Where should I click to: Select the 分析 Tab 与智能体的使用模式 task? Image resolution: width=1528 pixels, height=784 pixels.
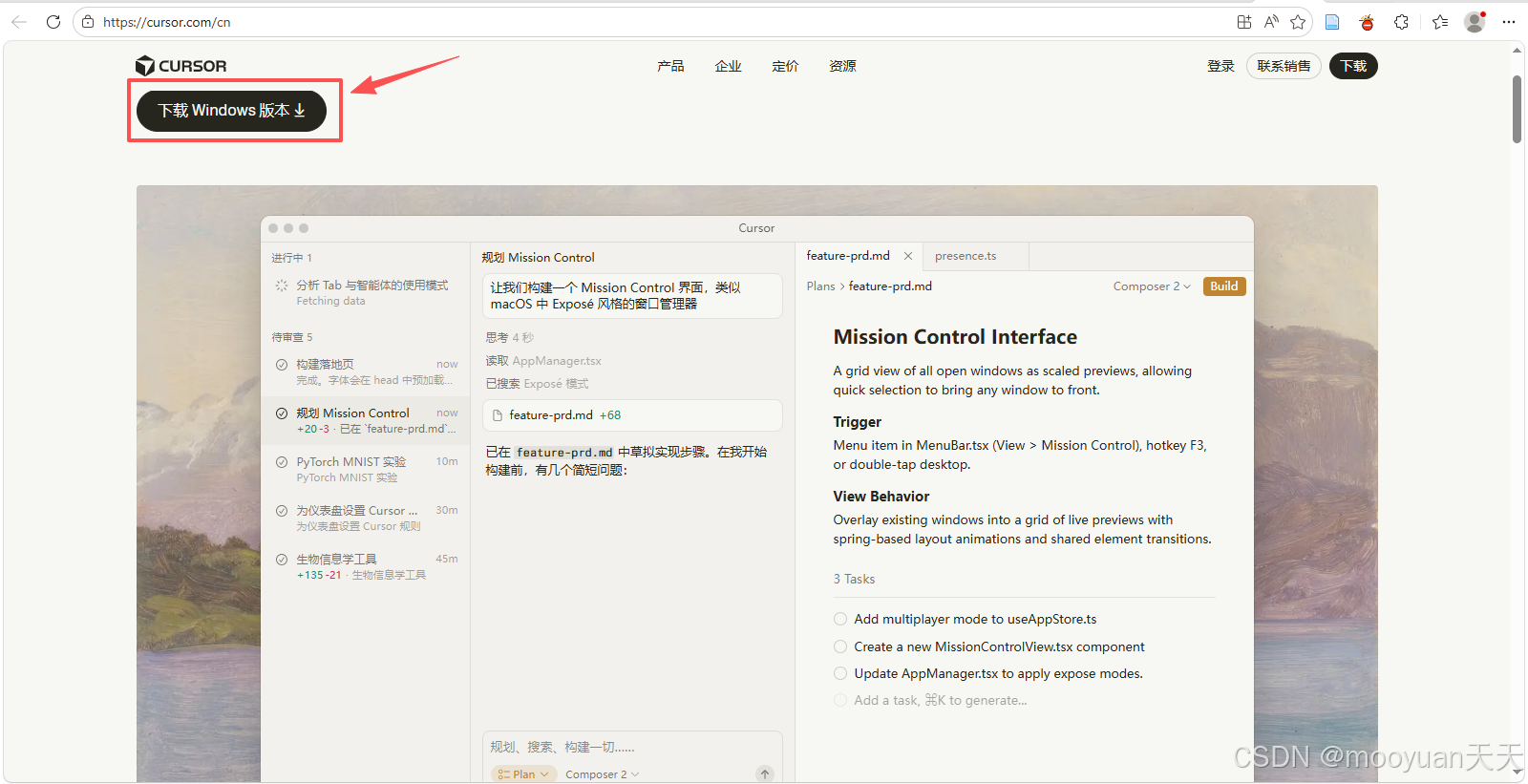coord(367,292)
